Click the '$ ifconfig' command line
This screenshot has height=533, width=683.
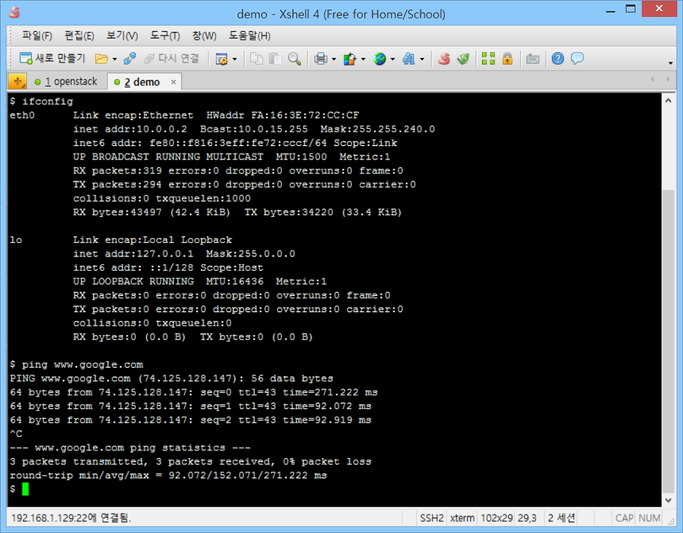pos(41,101)
